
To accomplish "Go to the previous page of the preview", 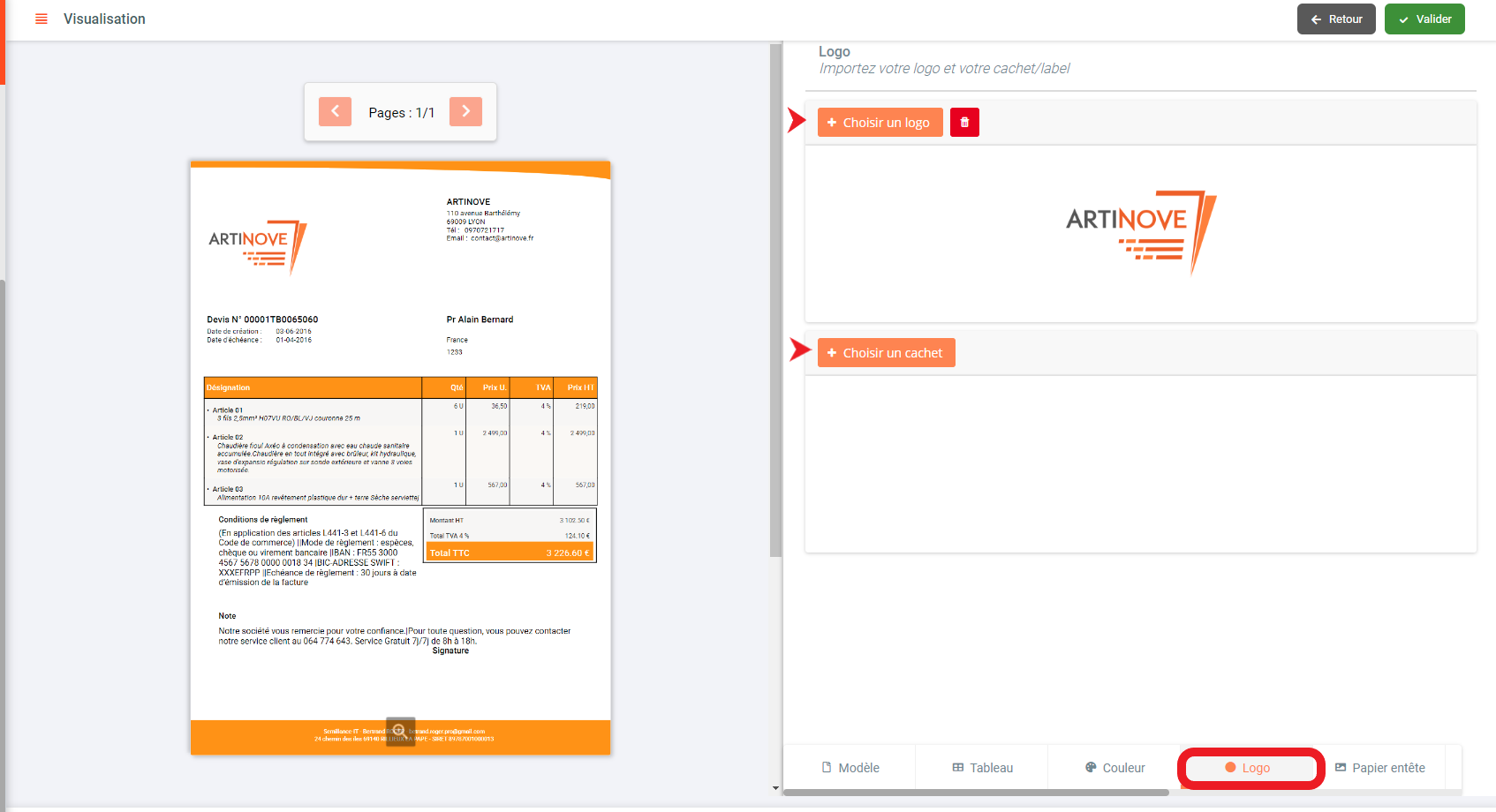I will [335, 112].
